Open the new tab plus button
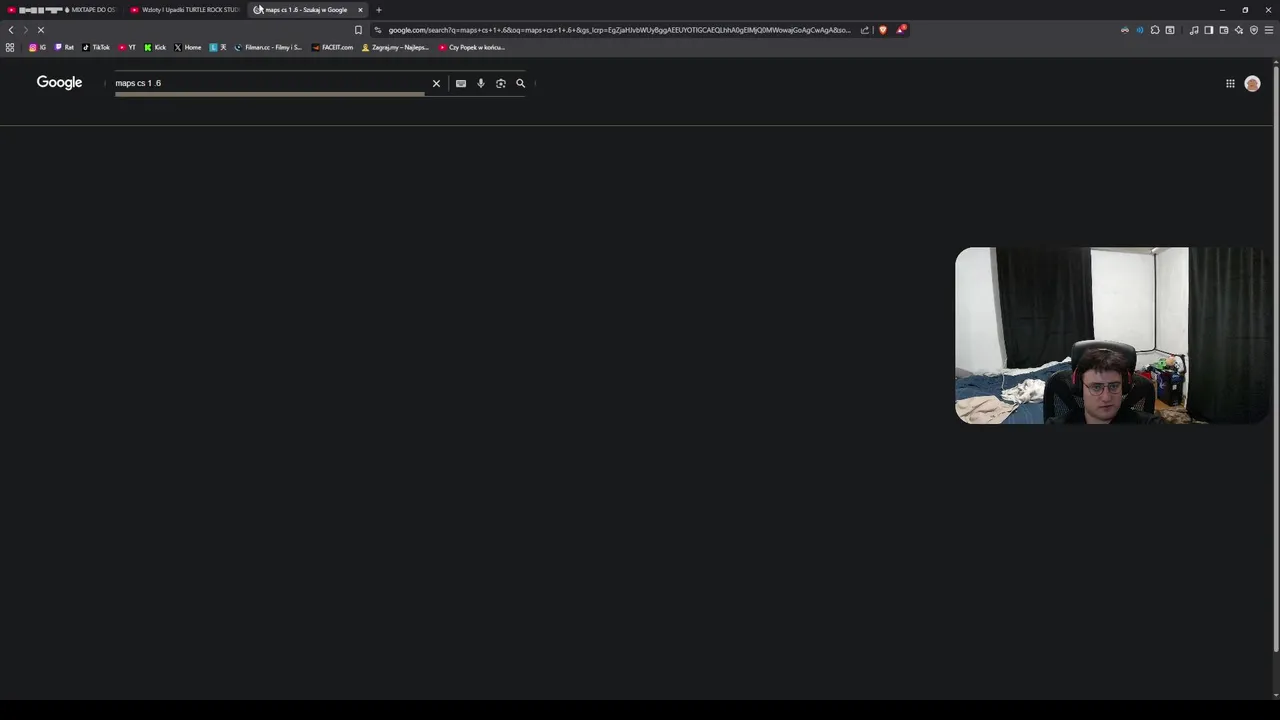The height and width of the screenshot is (720, 1280). click(379, 10)
